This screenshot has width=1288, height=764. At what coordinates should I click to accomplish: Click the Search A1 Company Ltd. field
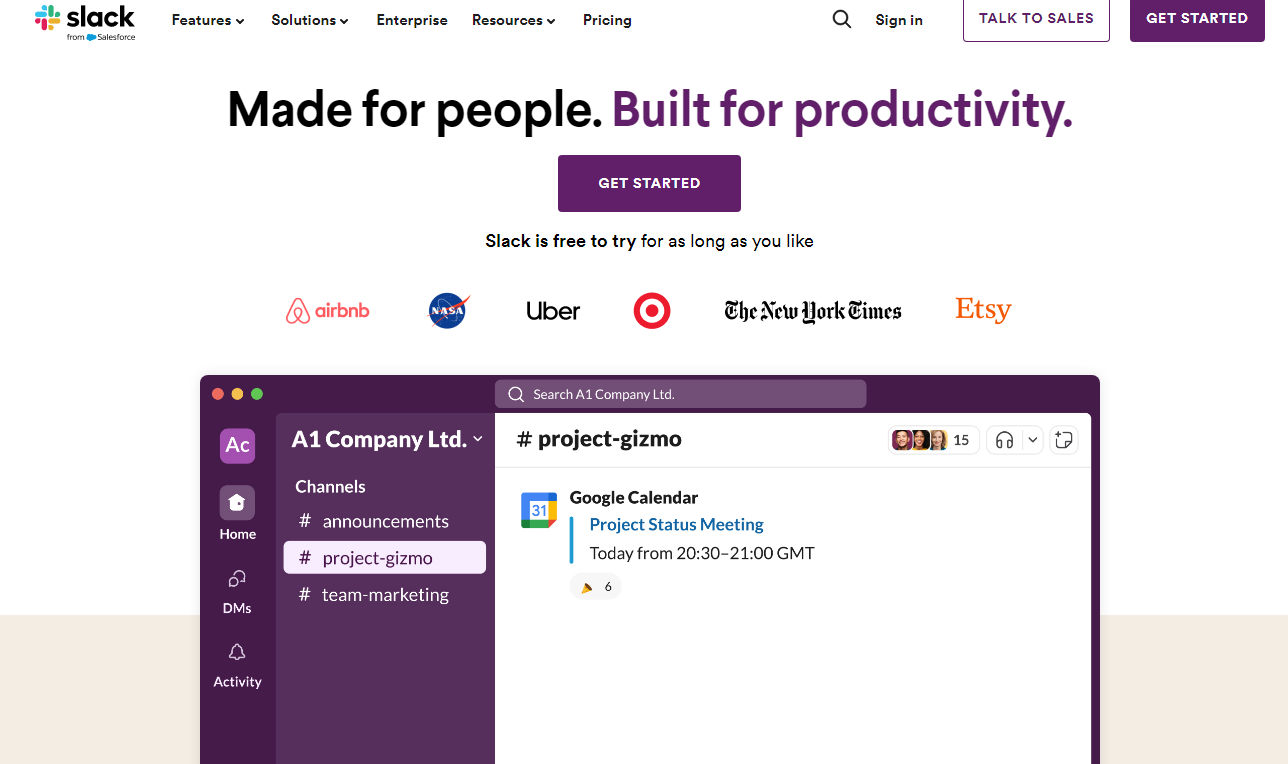pos(680,394)
